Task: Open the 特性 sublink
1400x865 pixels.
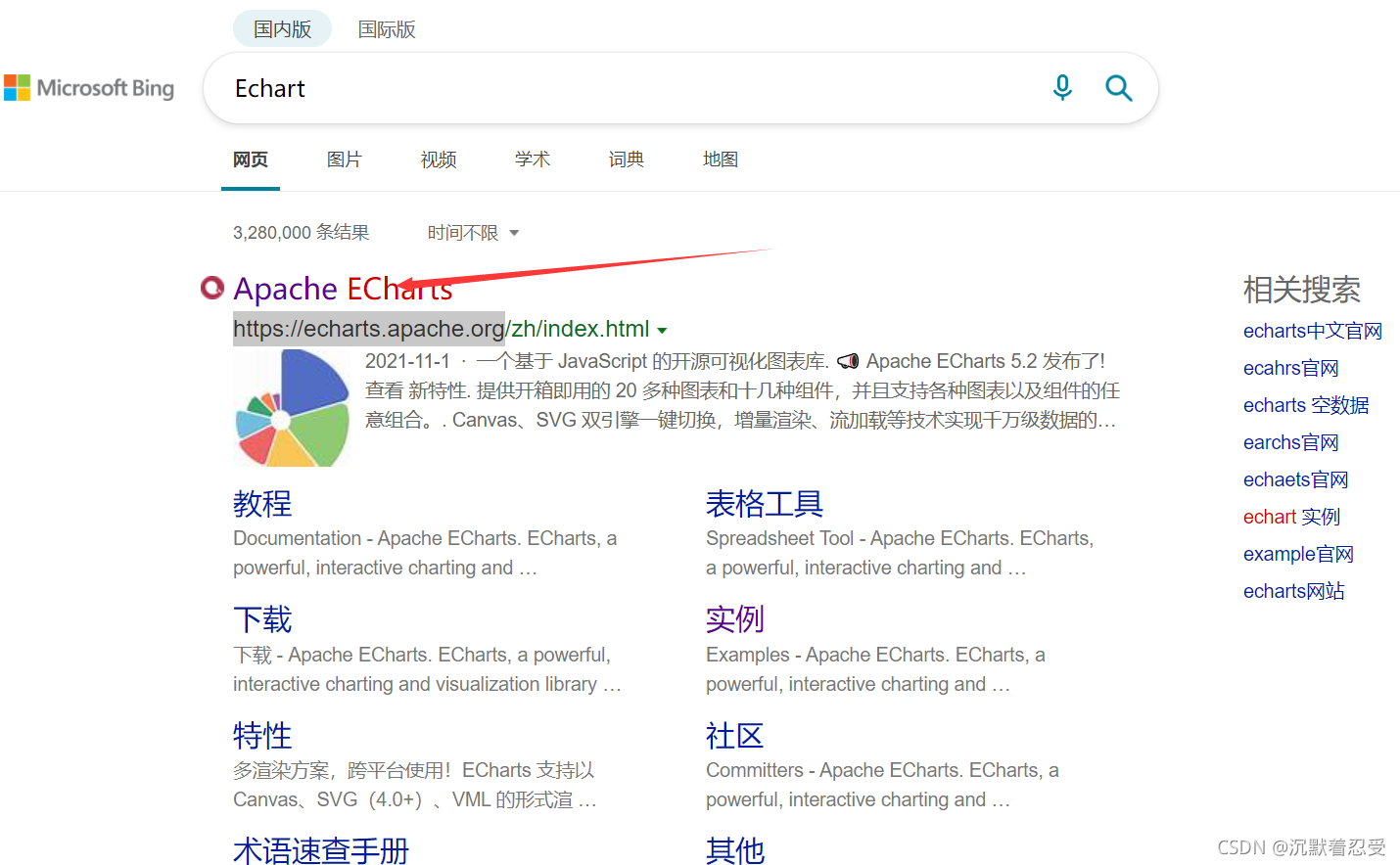Action: [262, 736]
